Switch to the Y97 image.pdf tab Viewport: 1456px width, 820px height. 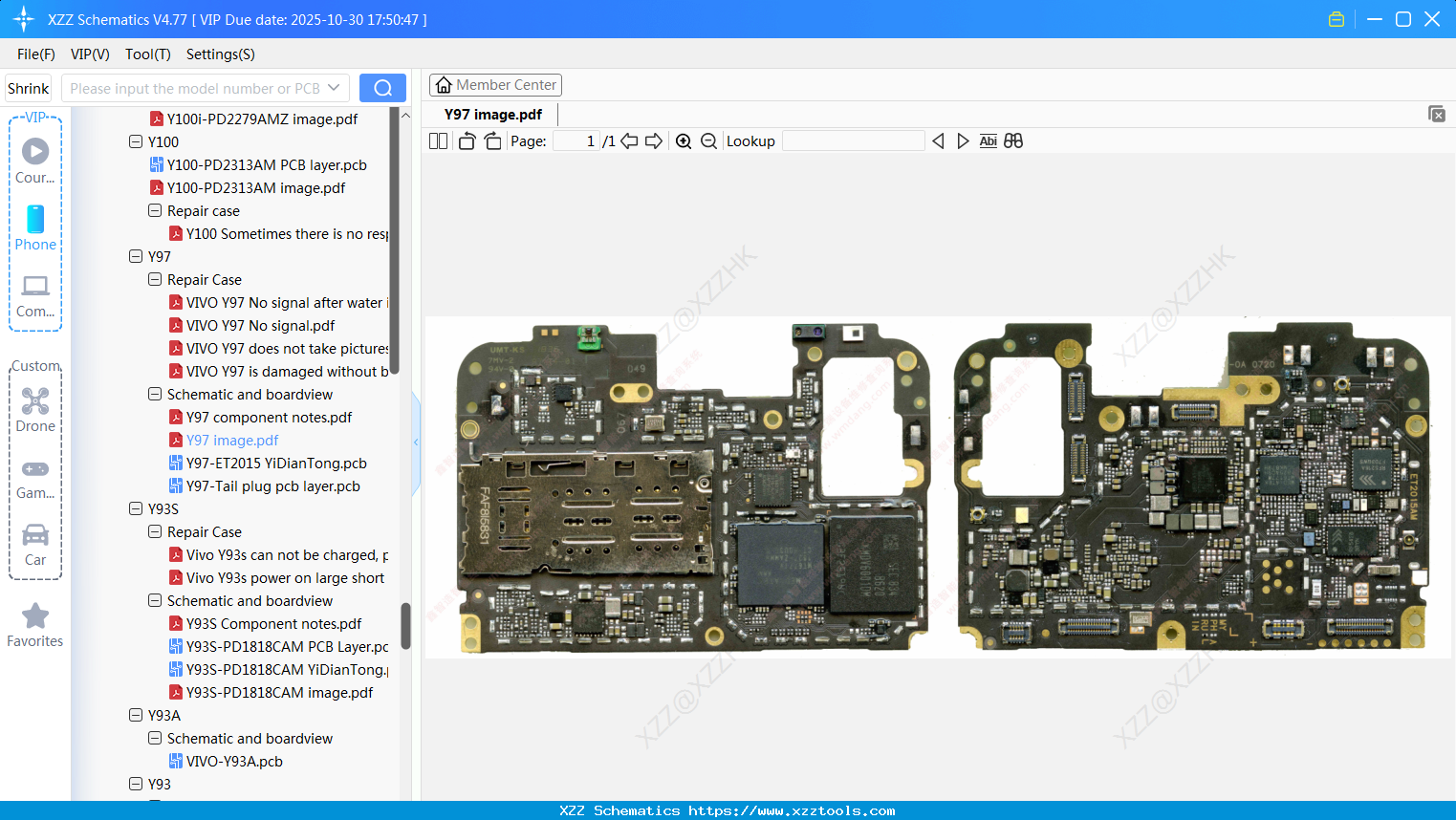(x=492, y=113)
